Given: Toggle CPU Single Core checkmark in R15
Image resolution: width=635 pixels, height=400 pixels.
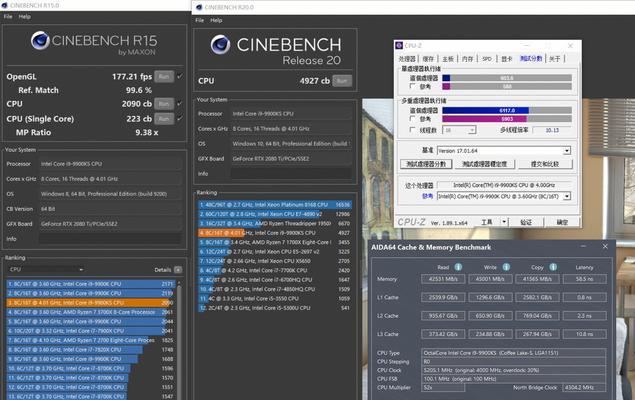Looking at the screenshot, I should tap(180, 119).
